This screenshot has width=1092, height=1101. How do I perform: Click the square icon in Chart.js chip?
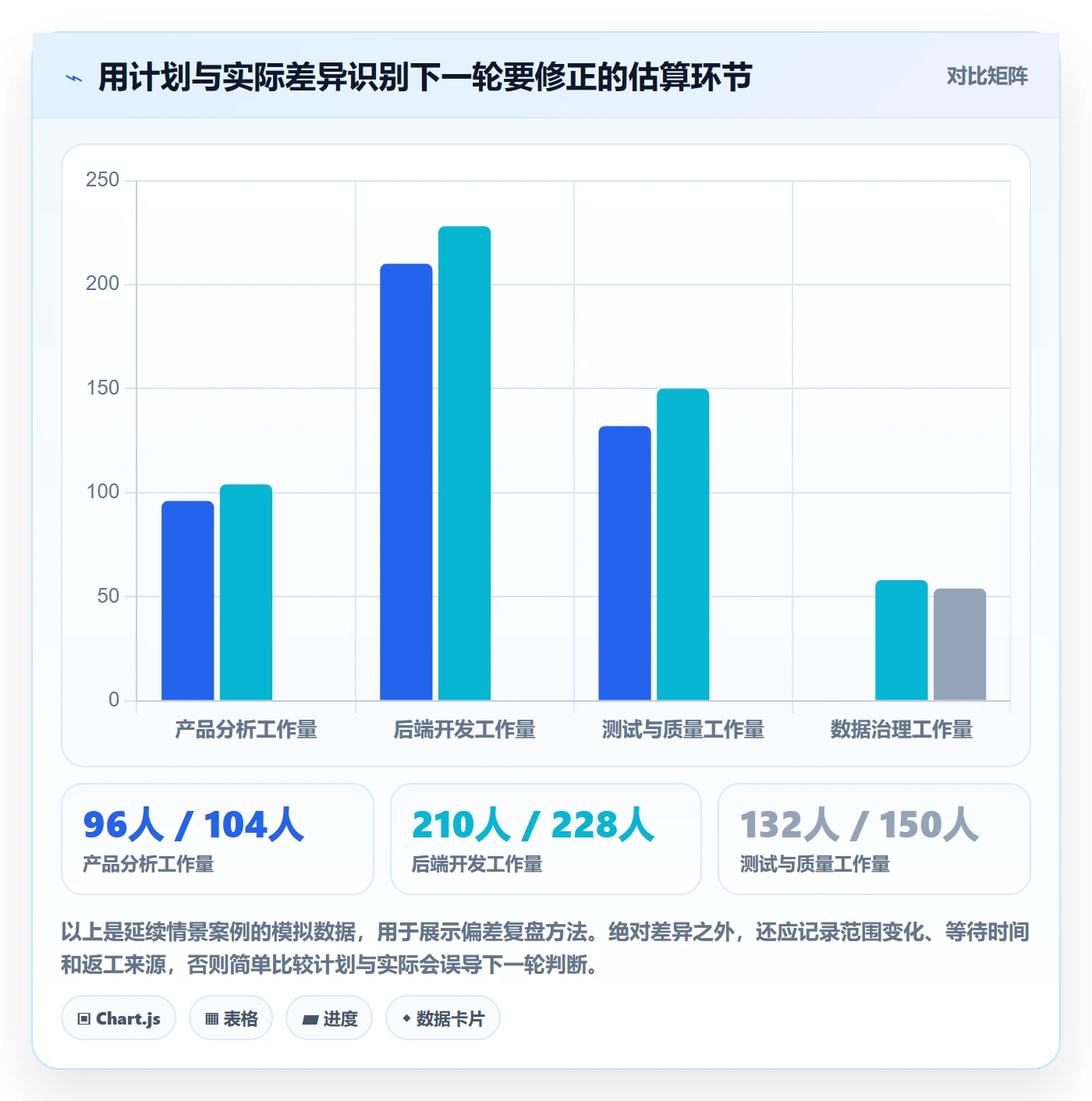click(x=84, y=1019)
